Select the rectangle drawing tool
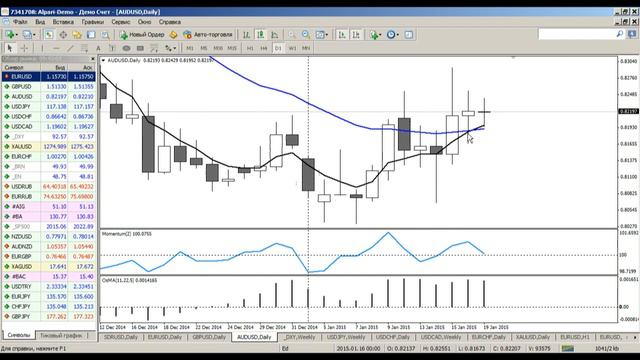Screen dimensions: 640x360 click(140, 48)
